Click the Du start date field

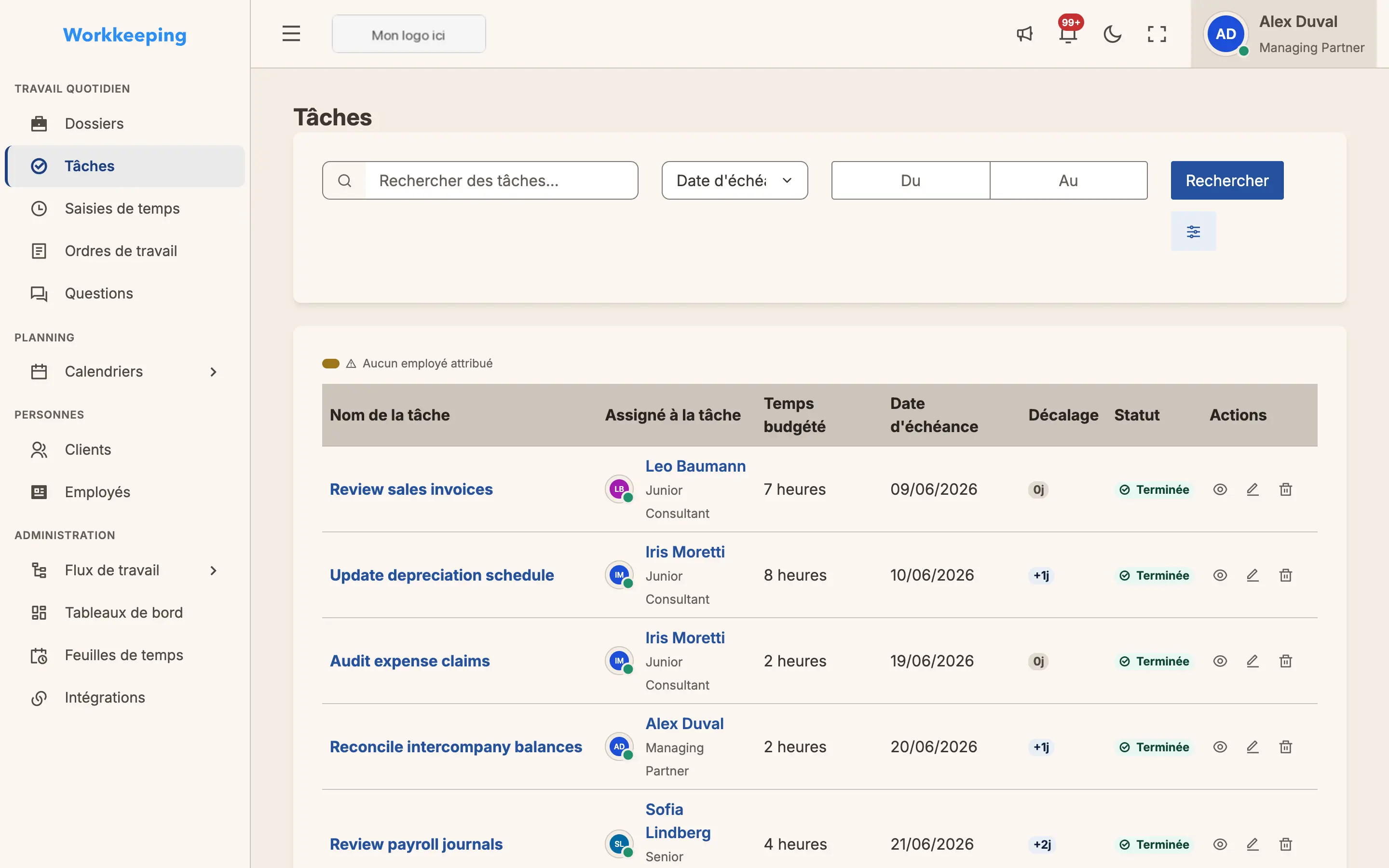[x=910, y=180]
